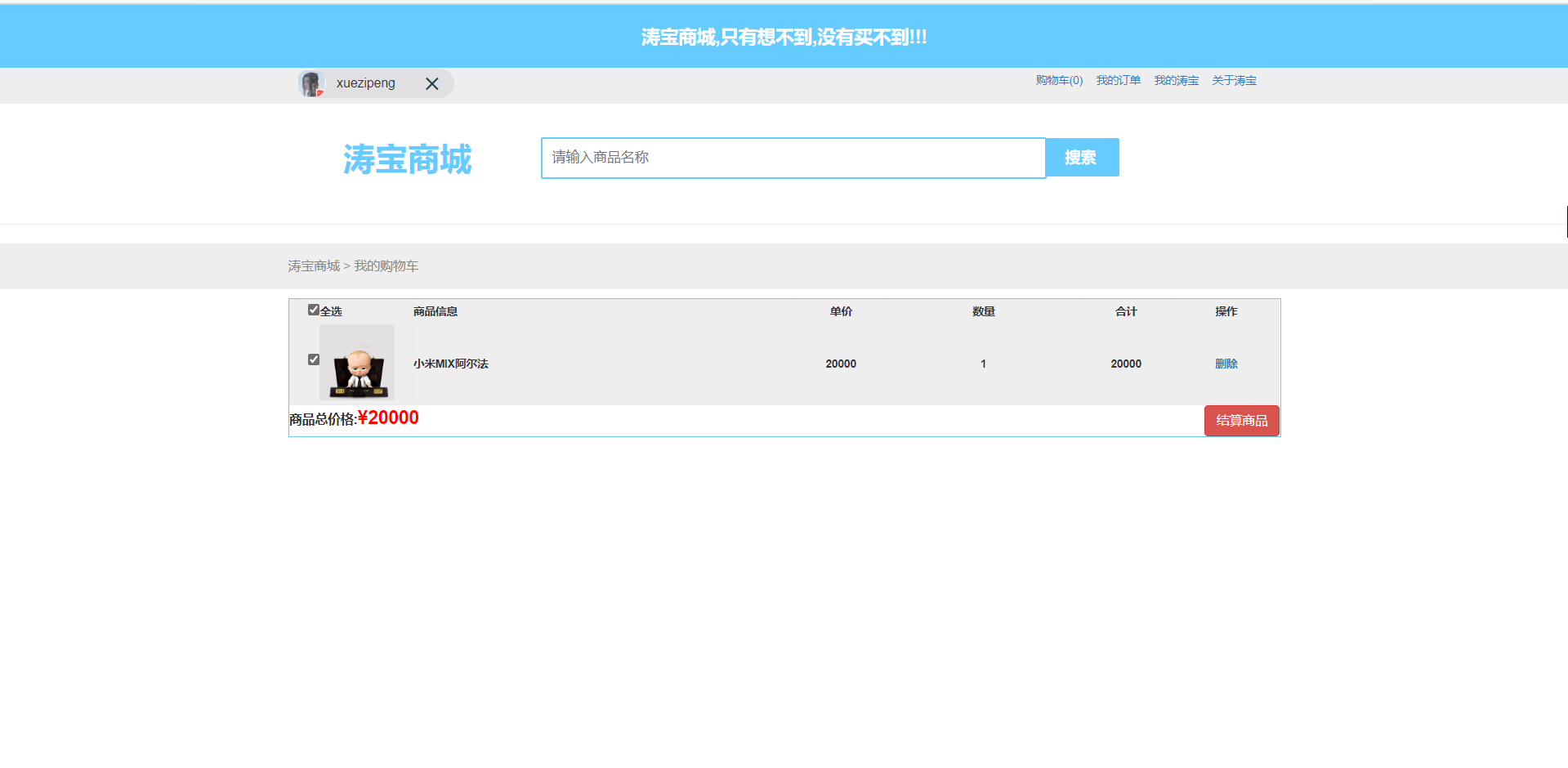Click the 结算商品 checkout button

tap(1241, 421)
